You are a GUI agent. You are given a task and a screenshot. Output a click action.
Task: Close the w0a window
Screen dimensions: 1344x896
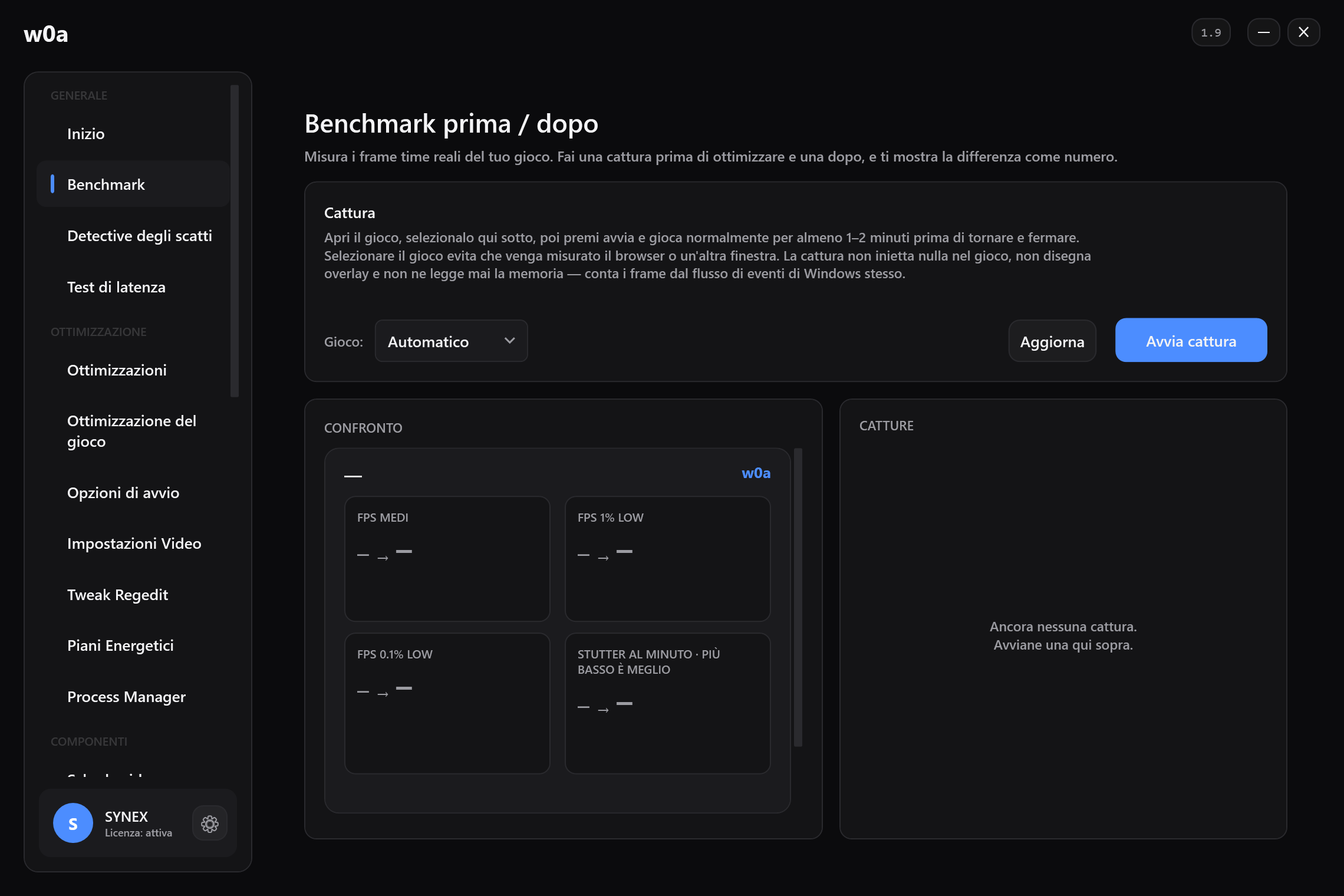[x=1303, y=32]
